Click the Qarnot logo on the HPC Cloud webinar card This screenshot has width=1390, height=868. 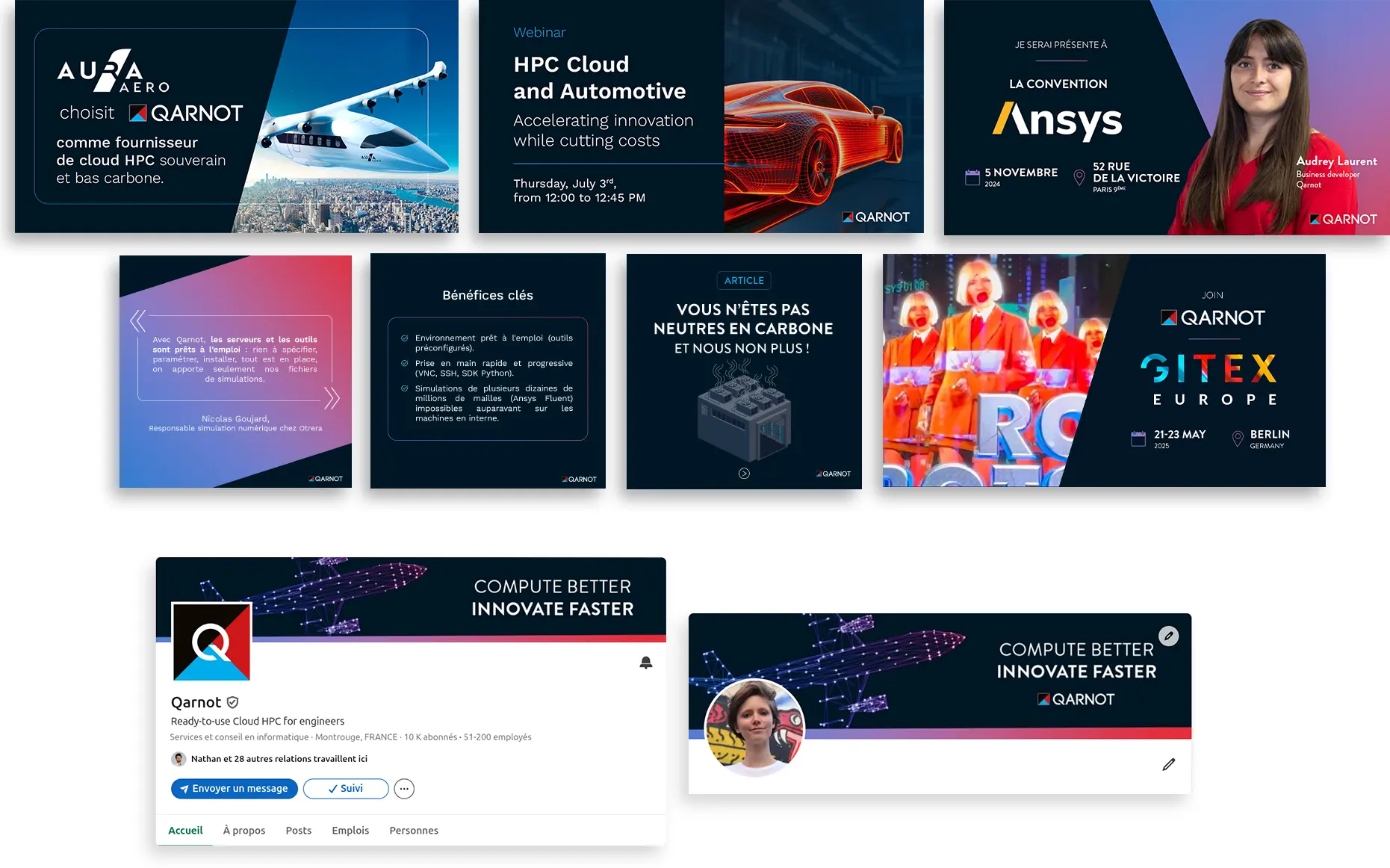pyautogui.click(x=876, y=217)
